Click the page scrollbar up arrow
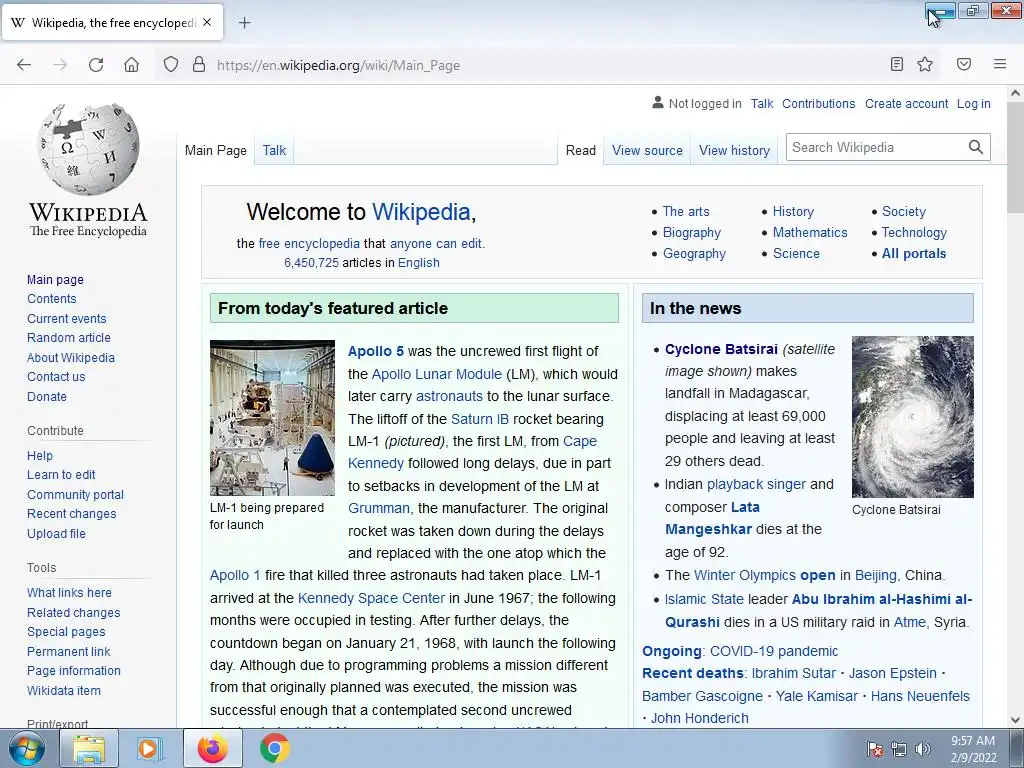1024x768 pixels. coord(1016,93)
